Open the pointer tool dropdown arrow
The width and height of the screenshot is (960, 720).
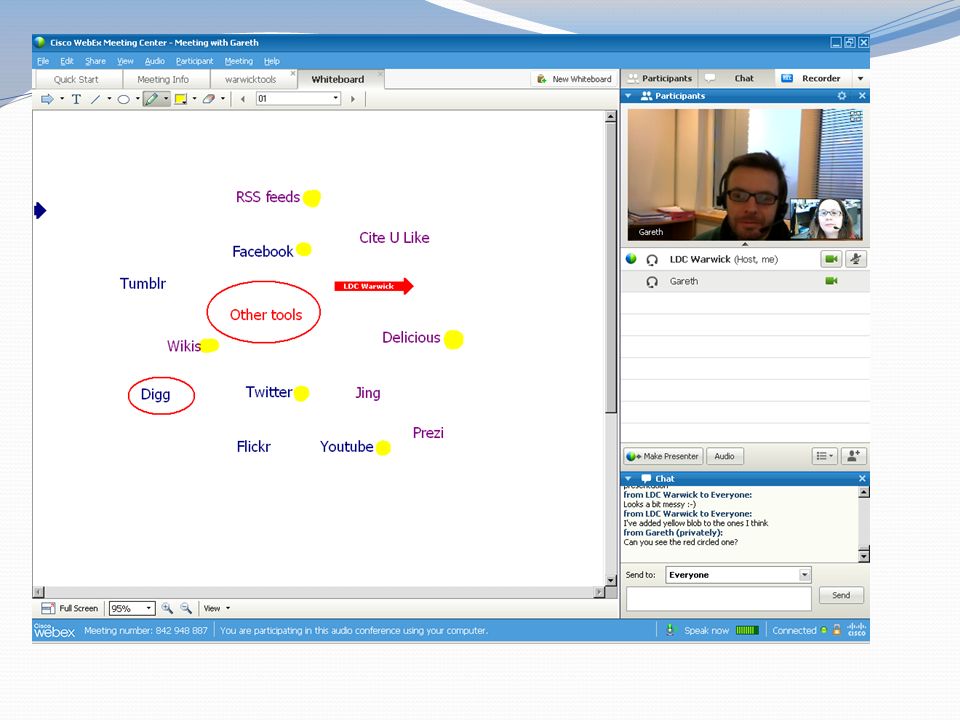point(62,99)
